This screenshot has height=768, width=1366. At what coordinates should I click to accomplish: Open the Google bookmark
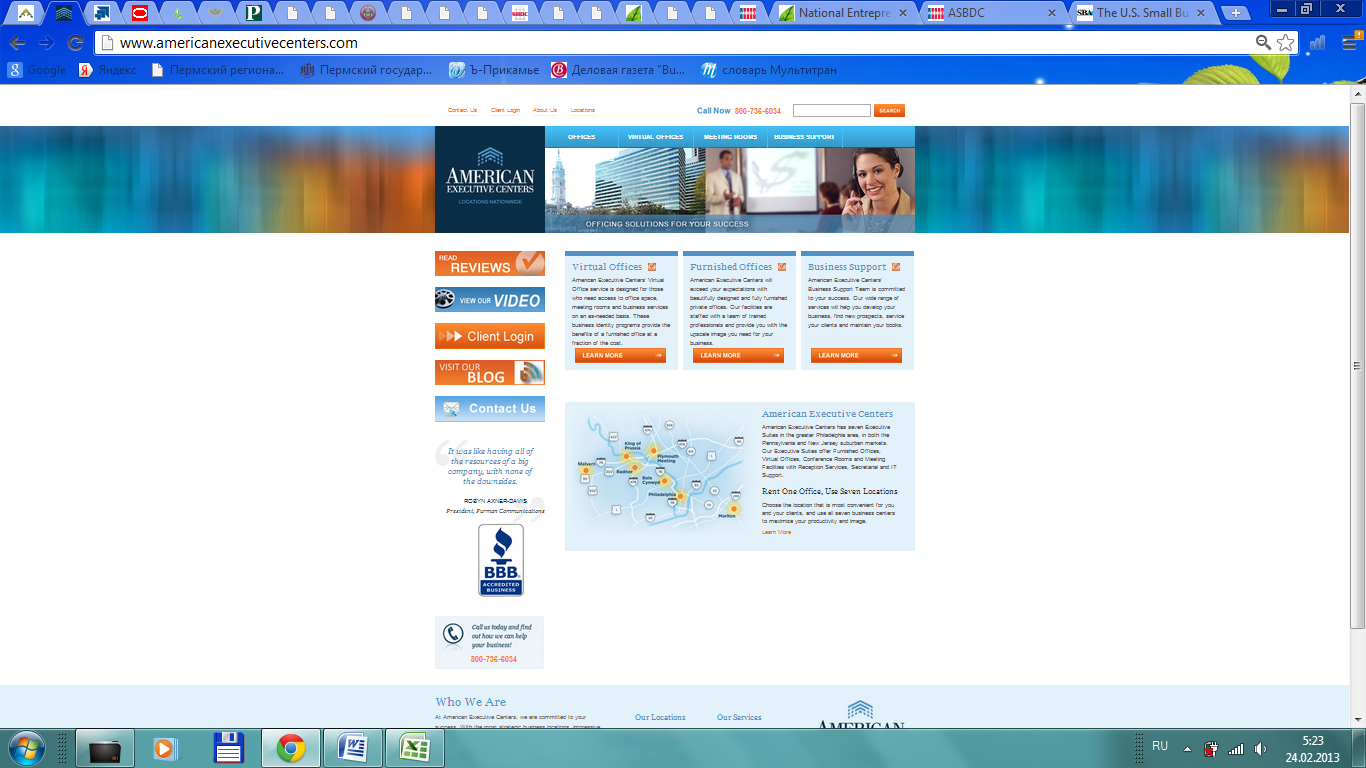tap(37, 70)
